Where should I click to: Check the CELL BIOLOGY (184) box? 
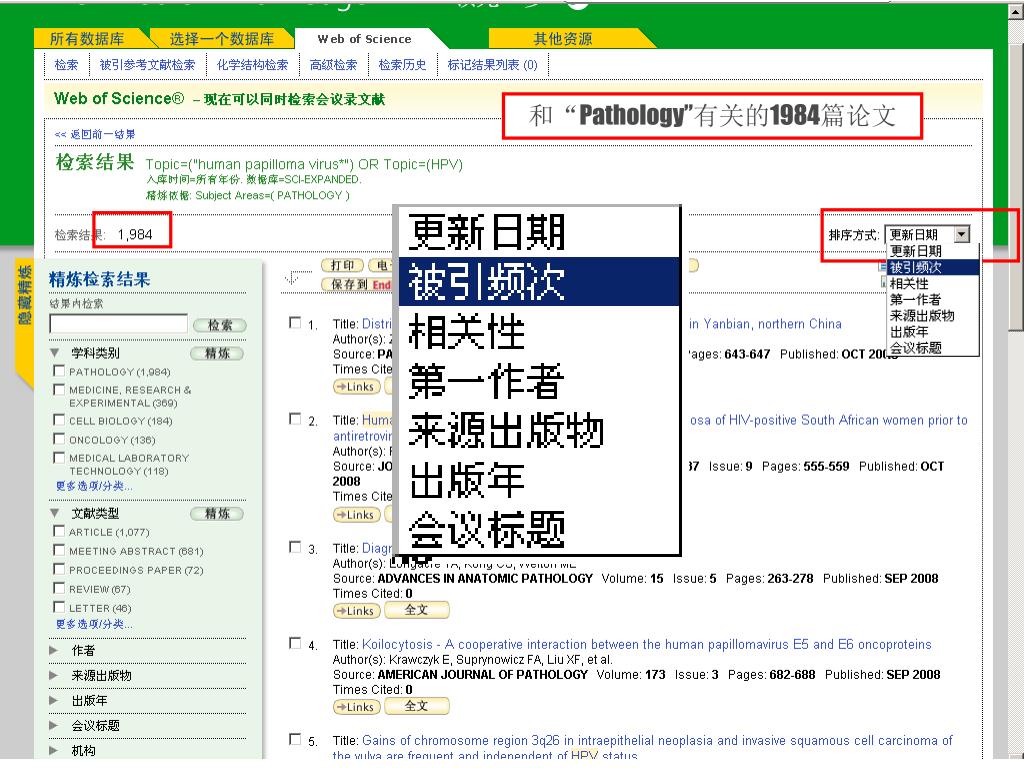(59, 420)
